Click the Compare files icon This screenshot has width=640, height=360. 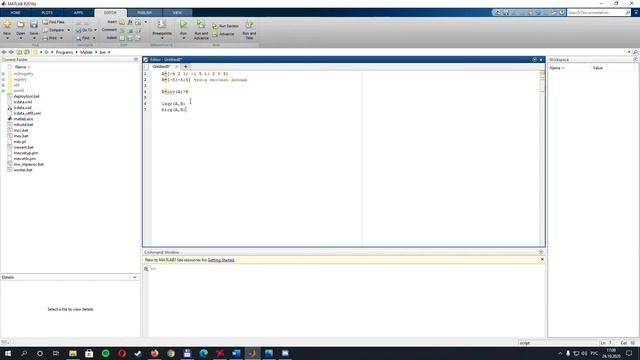pyautogui.click(x=45, y=30)
